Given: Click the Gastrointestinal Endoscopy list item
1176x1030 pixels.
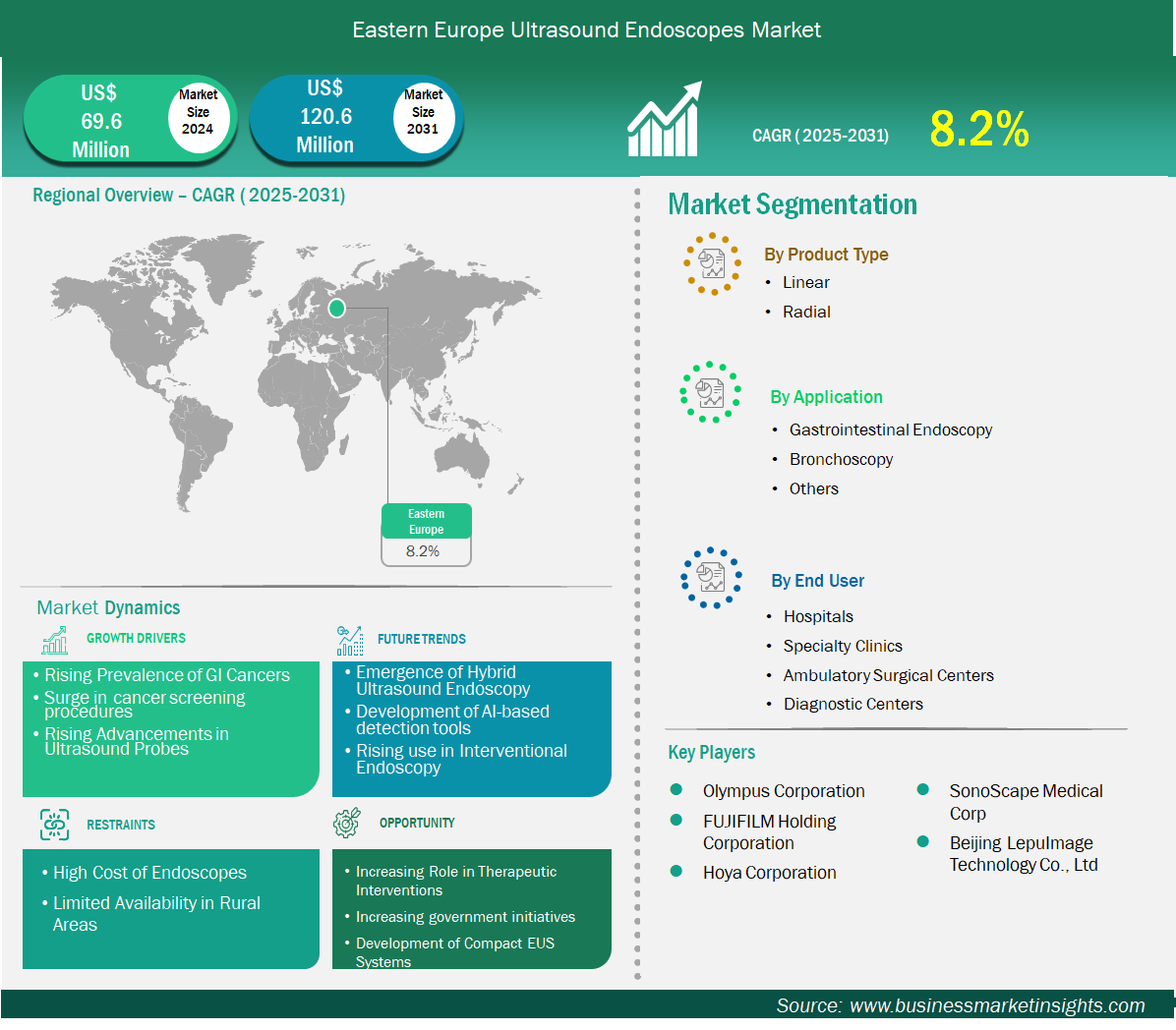Looking at the screenshot, I should 890,429.
